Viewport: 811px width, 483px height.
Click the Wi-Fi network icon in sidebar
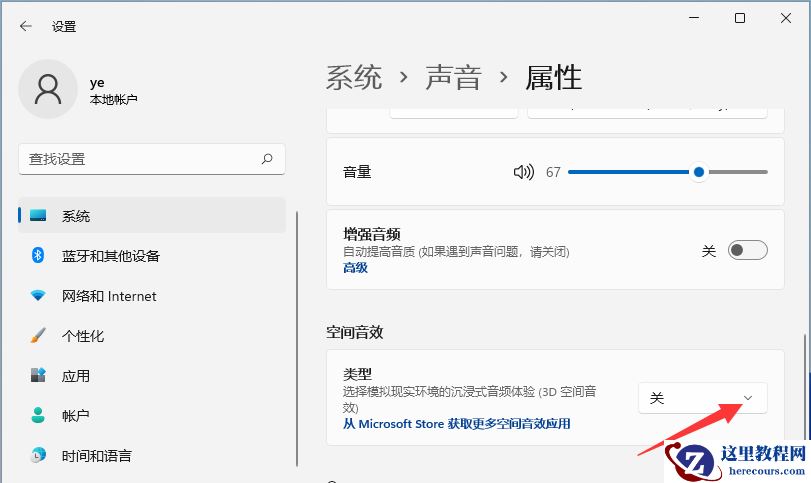click(x=38, y=295)
